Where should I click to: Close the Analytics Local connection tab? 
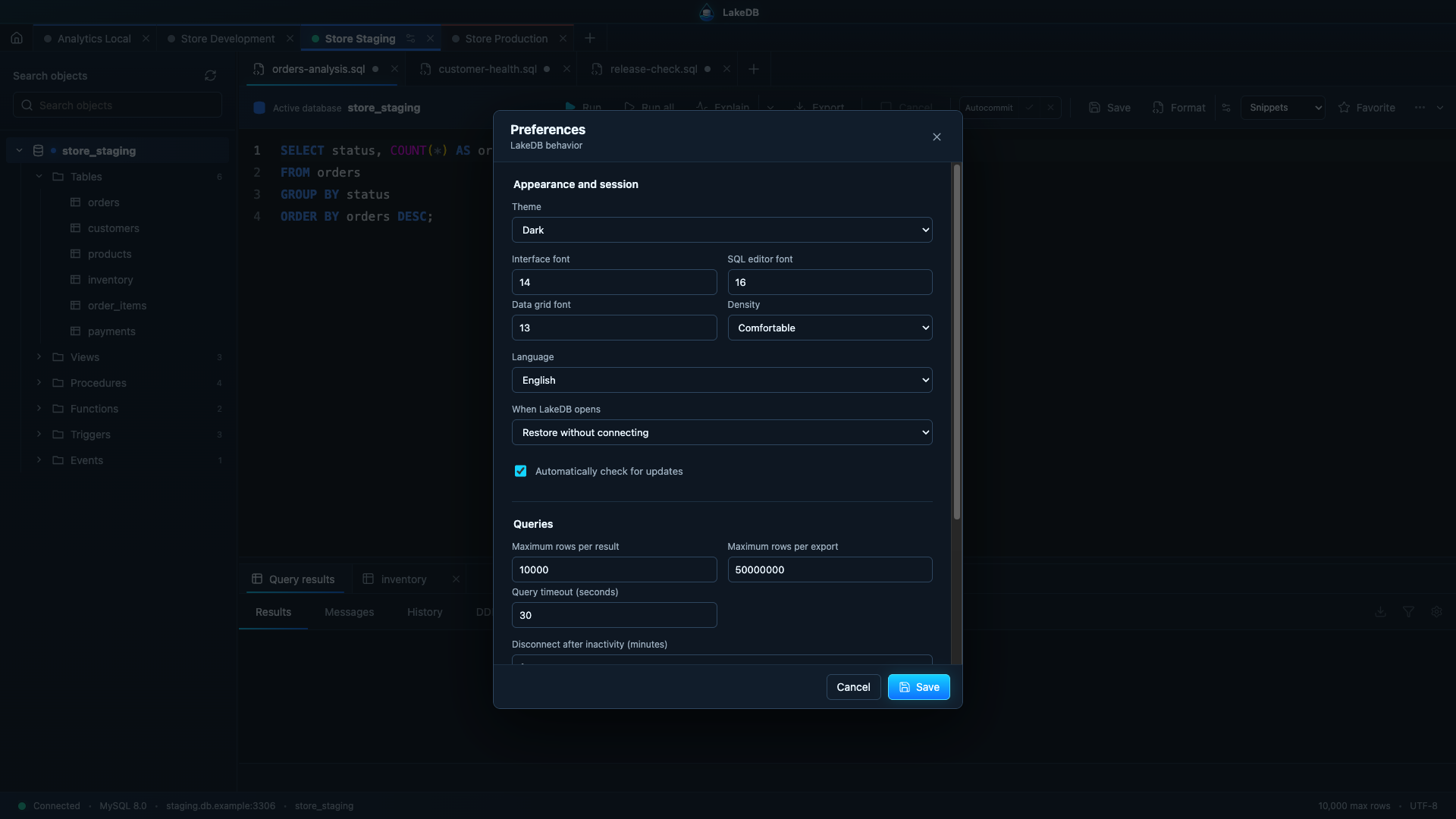[x=146, y=39]
